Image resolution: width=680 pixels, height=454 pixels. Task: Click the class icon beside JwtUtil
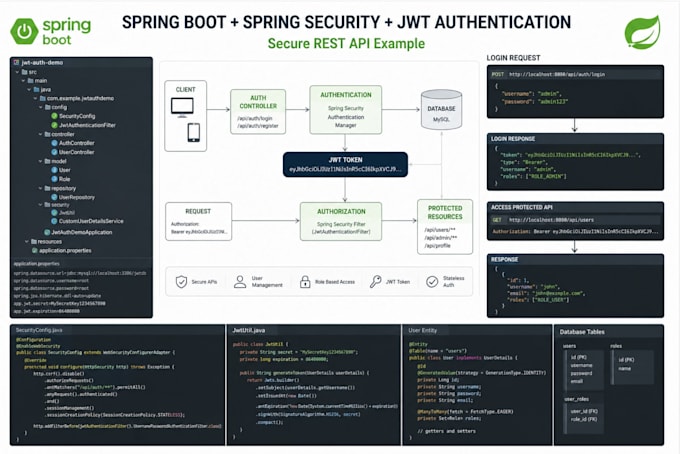(x=54, y=212)
